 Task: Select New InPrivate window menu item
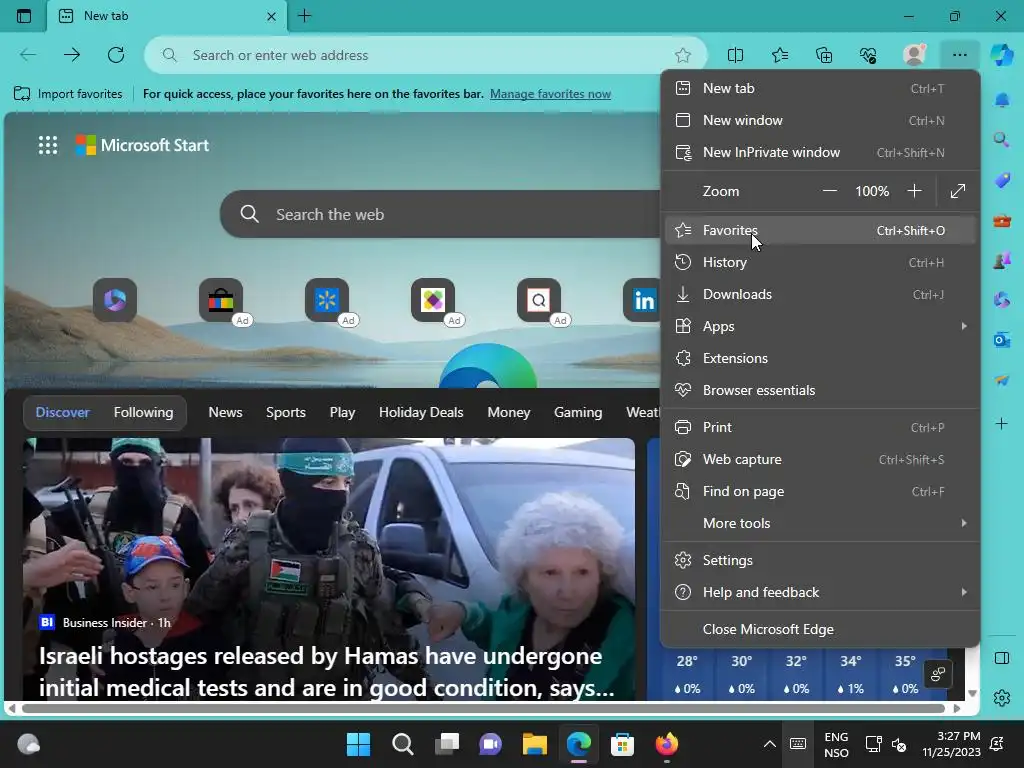pyautogui.click(x=820, y=153)
